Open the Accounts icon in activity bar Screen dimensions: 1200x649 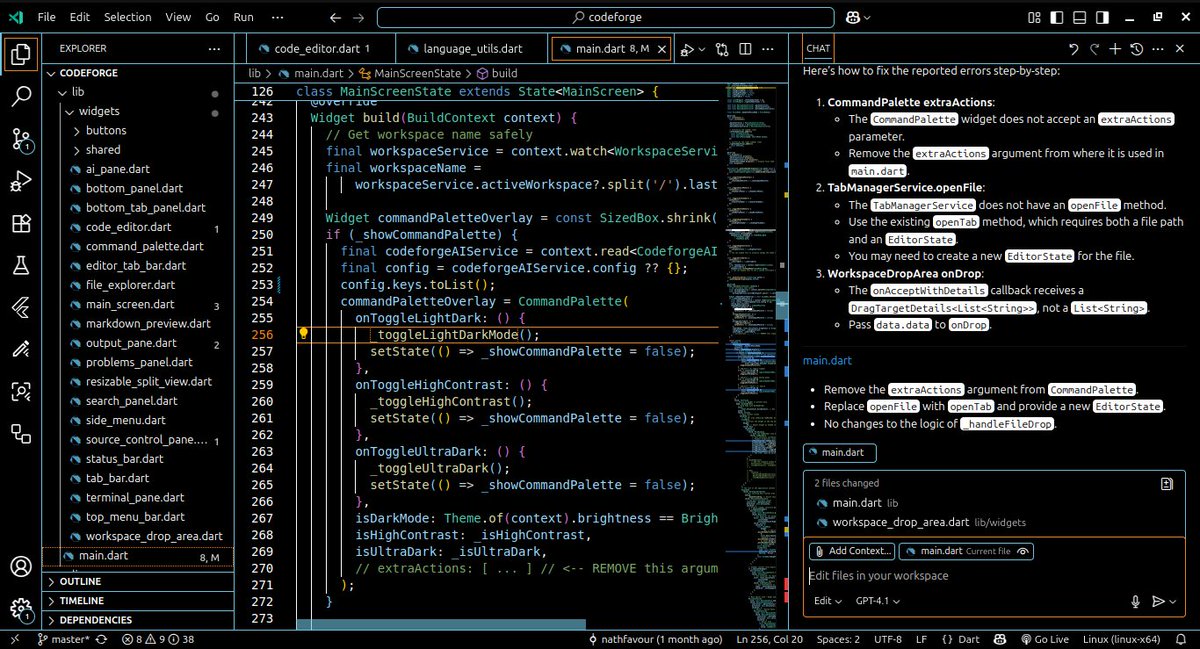21,567
